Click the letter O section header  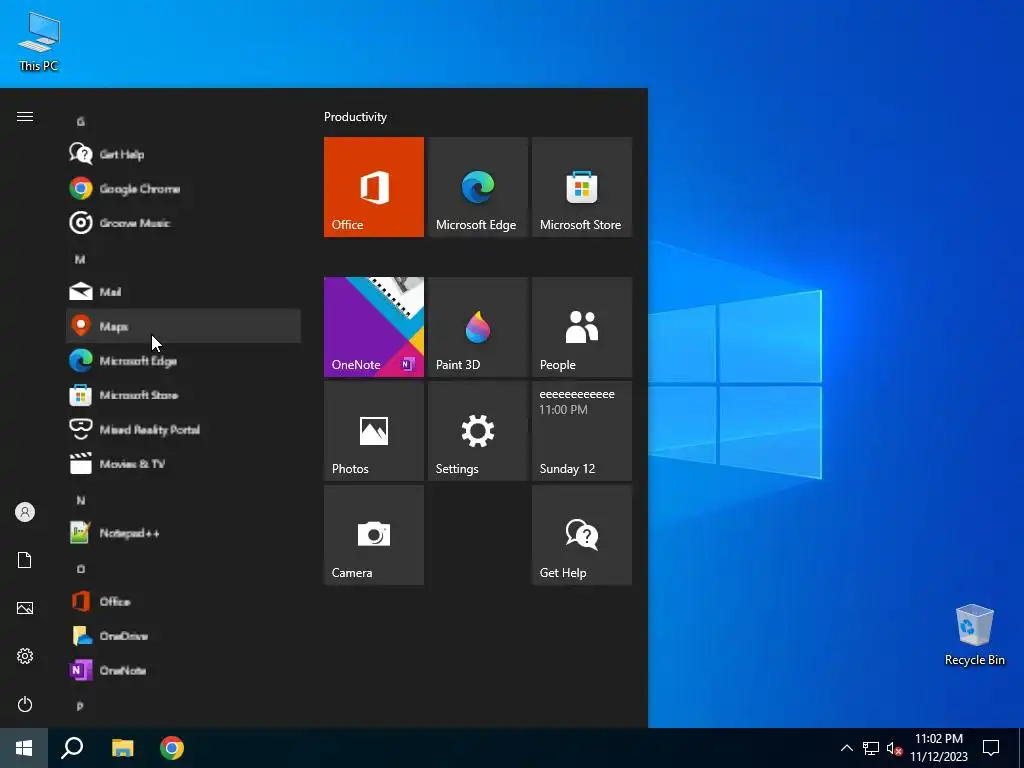(80, 569)
